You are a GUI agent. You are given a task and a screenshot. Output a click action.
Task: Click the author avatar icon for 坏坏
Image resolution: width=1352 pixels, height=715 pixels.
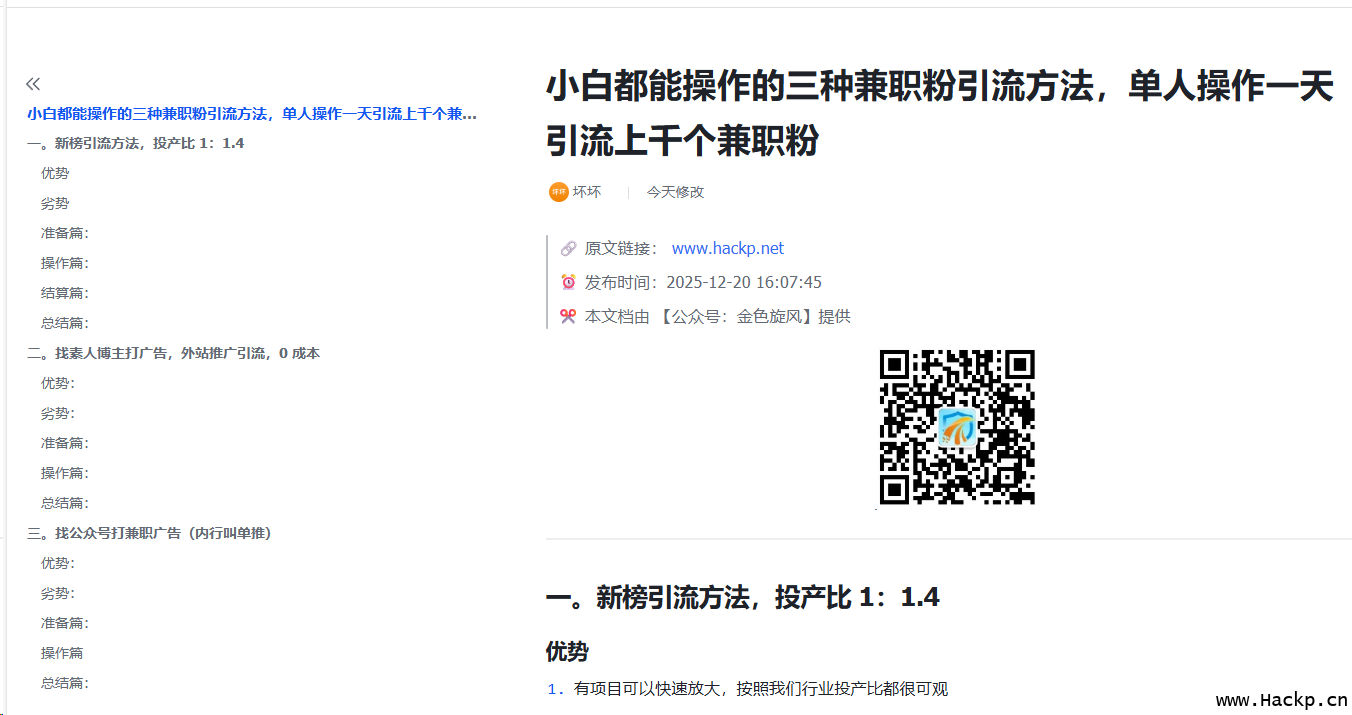pos(558,192)
